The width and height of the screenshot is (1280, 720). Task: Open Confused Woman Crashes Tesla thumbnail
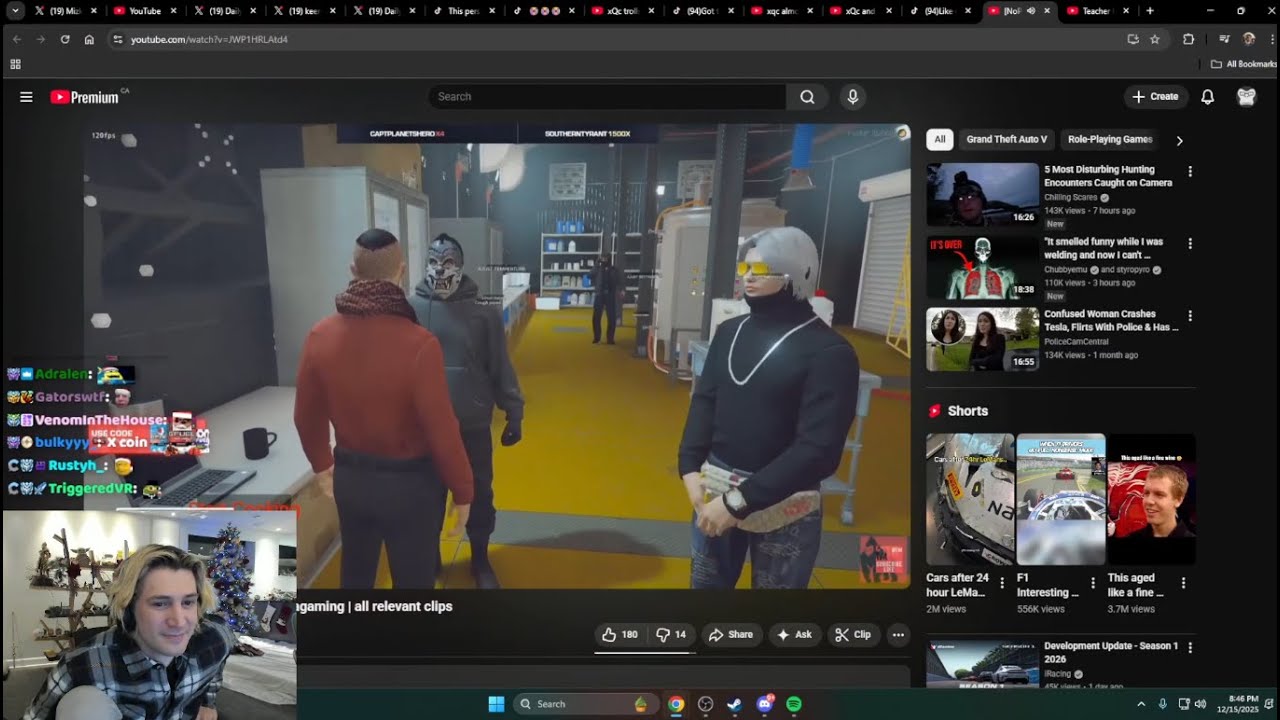pyautogui.click(x=983, y=339)
